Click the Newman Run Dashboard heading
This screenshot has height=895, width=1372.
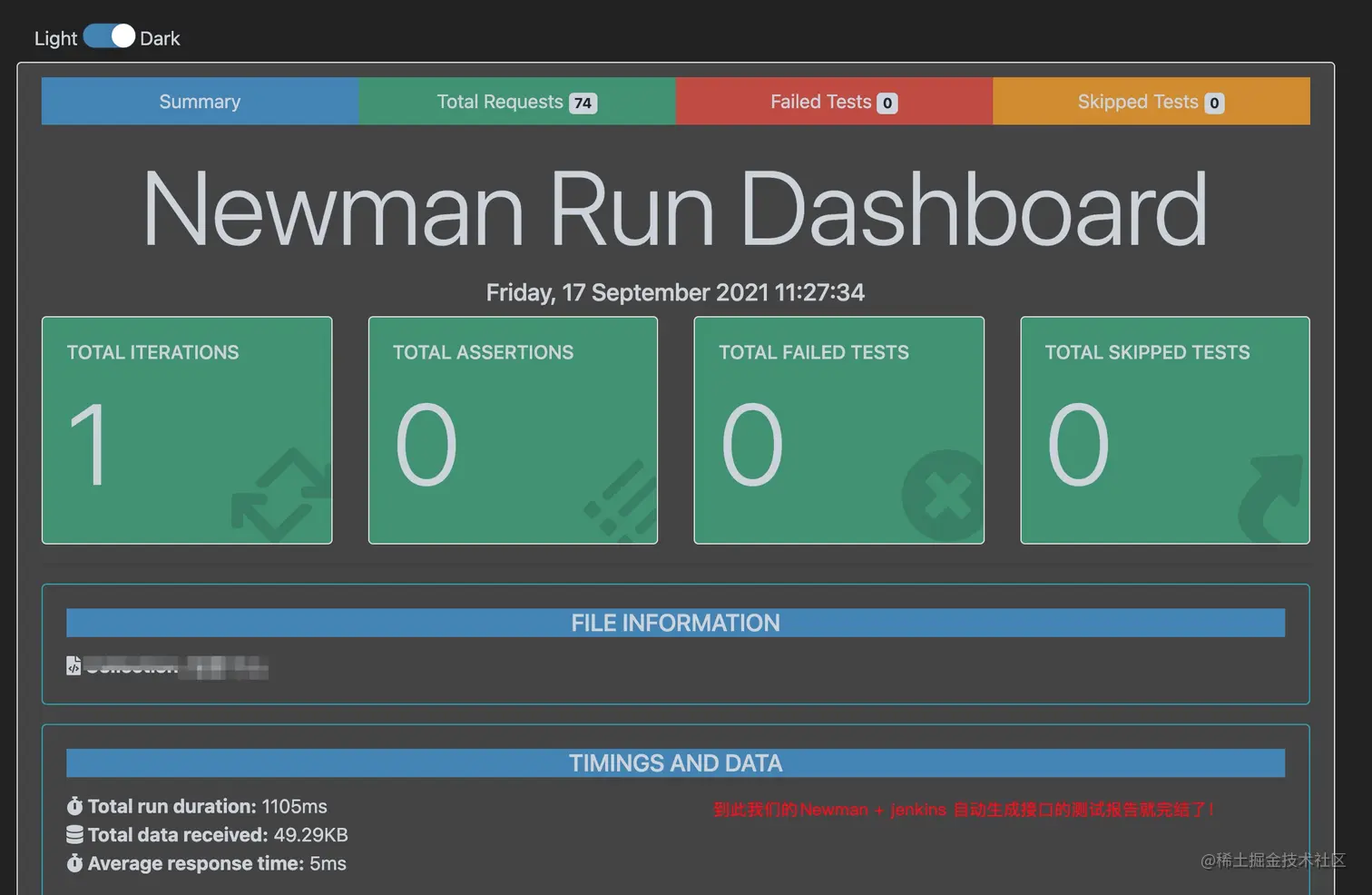pyautogui.click(x=675, y=209)
